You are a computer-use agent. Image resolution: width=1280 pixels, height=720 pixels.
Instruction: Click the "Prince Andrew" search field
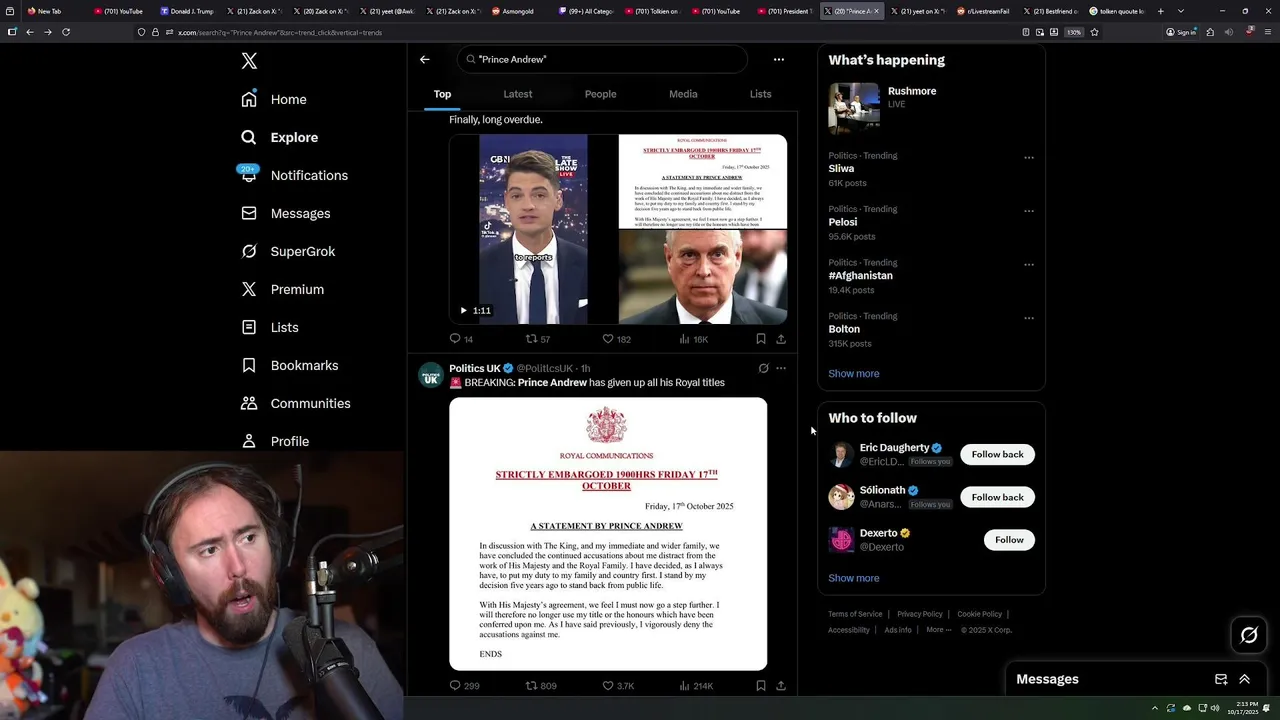[602, 59]
